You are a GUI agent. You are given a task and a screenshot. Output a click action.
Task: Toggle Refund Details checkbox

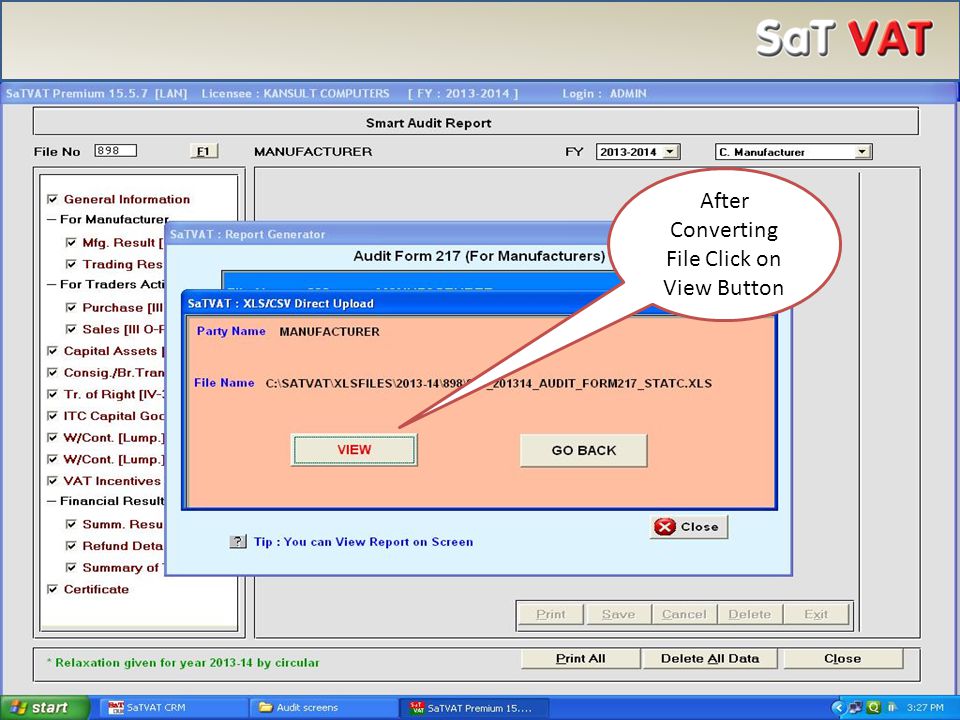(x=71, y=546)
